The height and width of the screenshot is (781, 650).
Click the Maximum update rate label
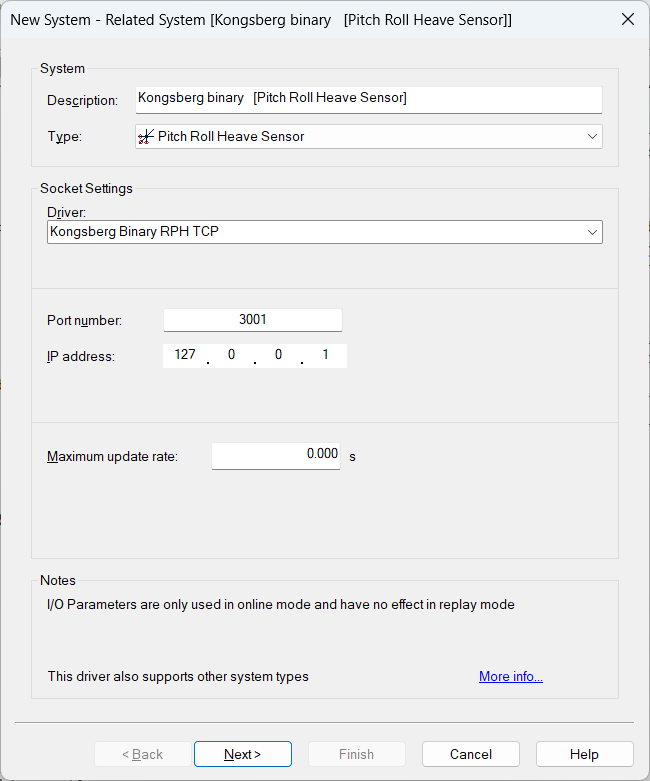pyautogui.click(x=112, y=456)
